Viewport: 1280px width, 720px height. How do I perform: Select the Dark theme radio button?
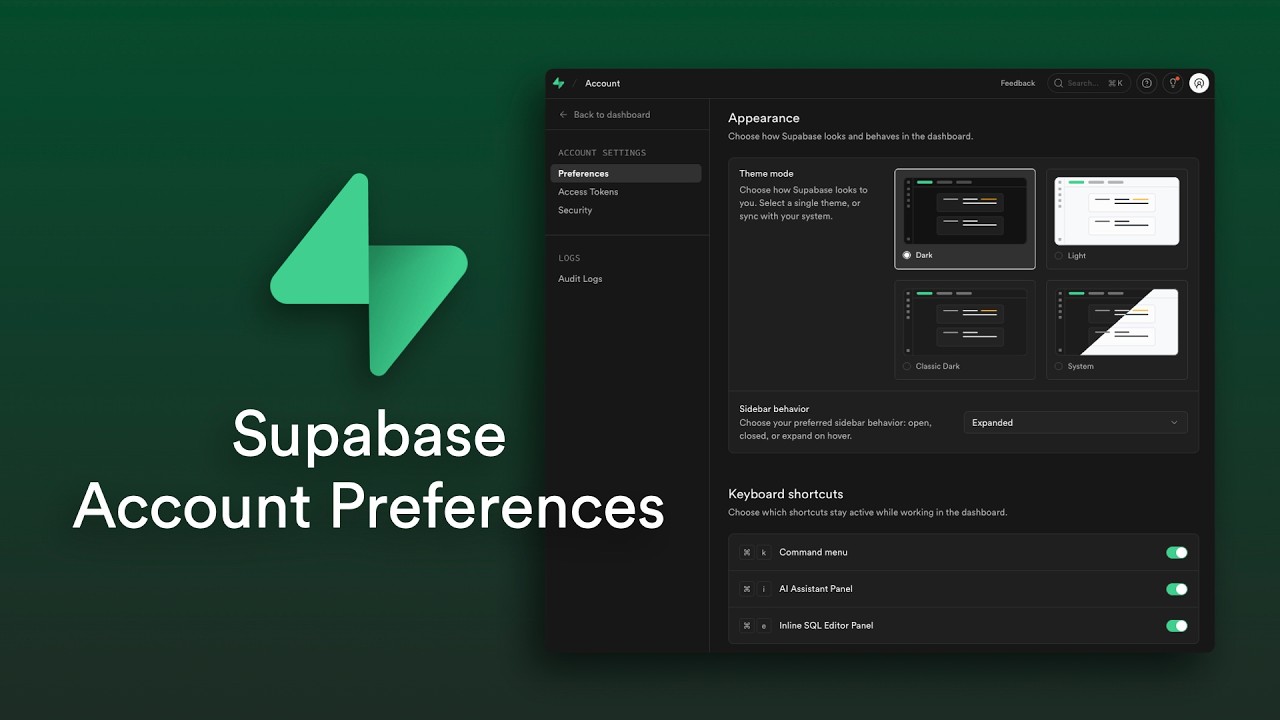click(907, 255)
